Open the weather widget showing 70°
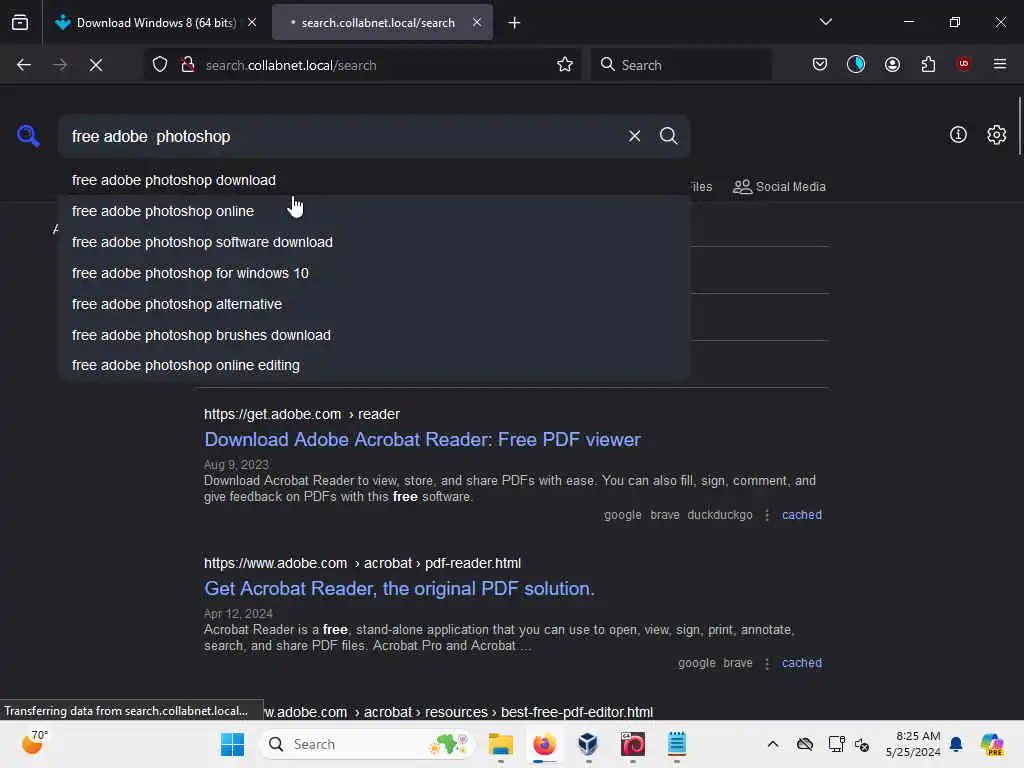 point(35,743)
